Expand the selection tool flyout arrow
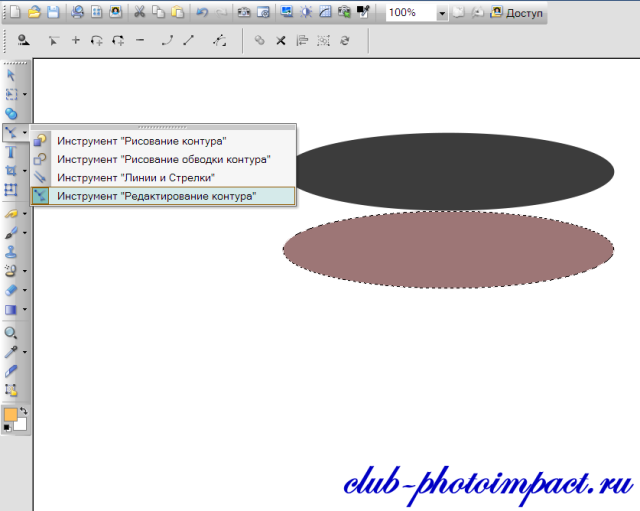Image resolution: width=640 pixels, height=511 pixels. coord(25,94)
